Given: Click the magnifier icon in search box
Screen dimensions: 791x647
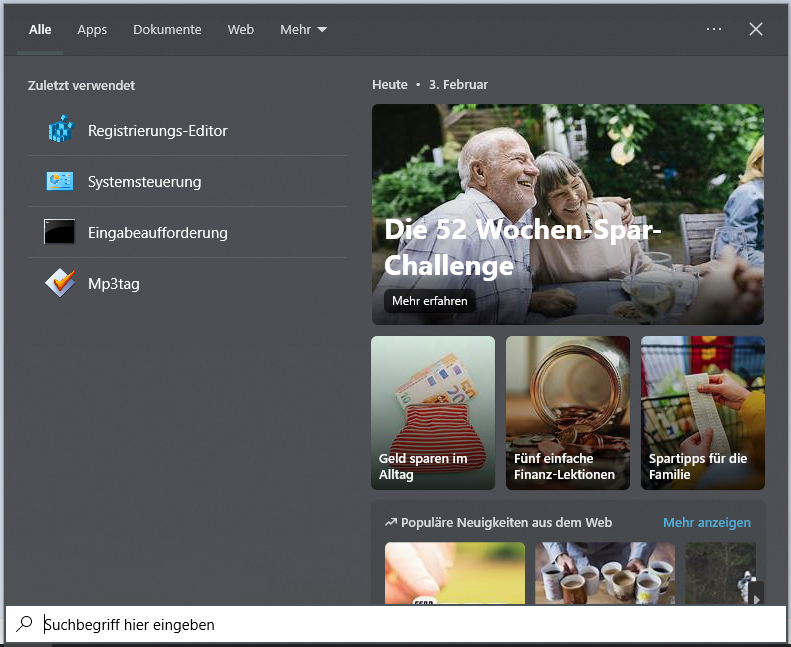Looking at the screenshot, I should [x=24, y=625].
